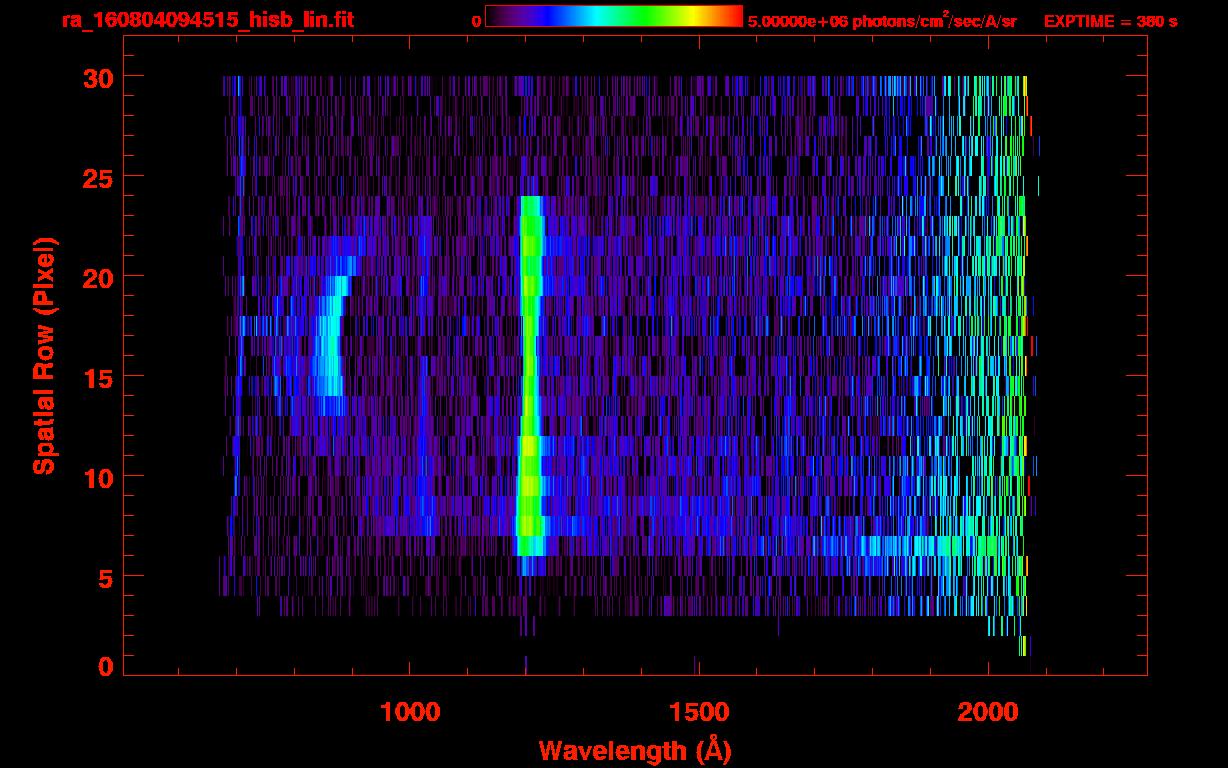Click the filename ra_160804094515_hisb_lin.fit
This screenshot has height=768, width=1228.
(x=207, y=21)
